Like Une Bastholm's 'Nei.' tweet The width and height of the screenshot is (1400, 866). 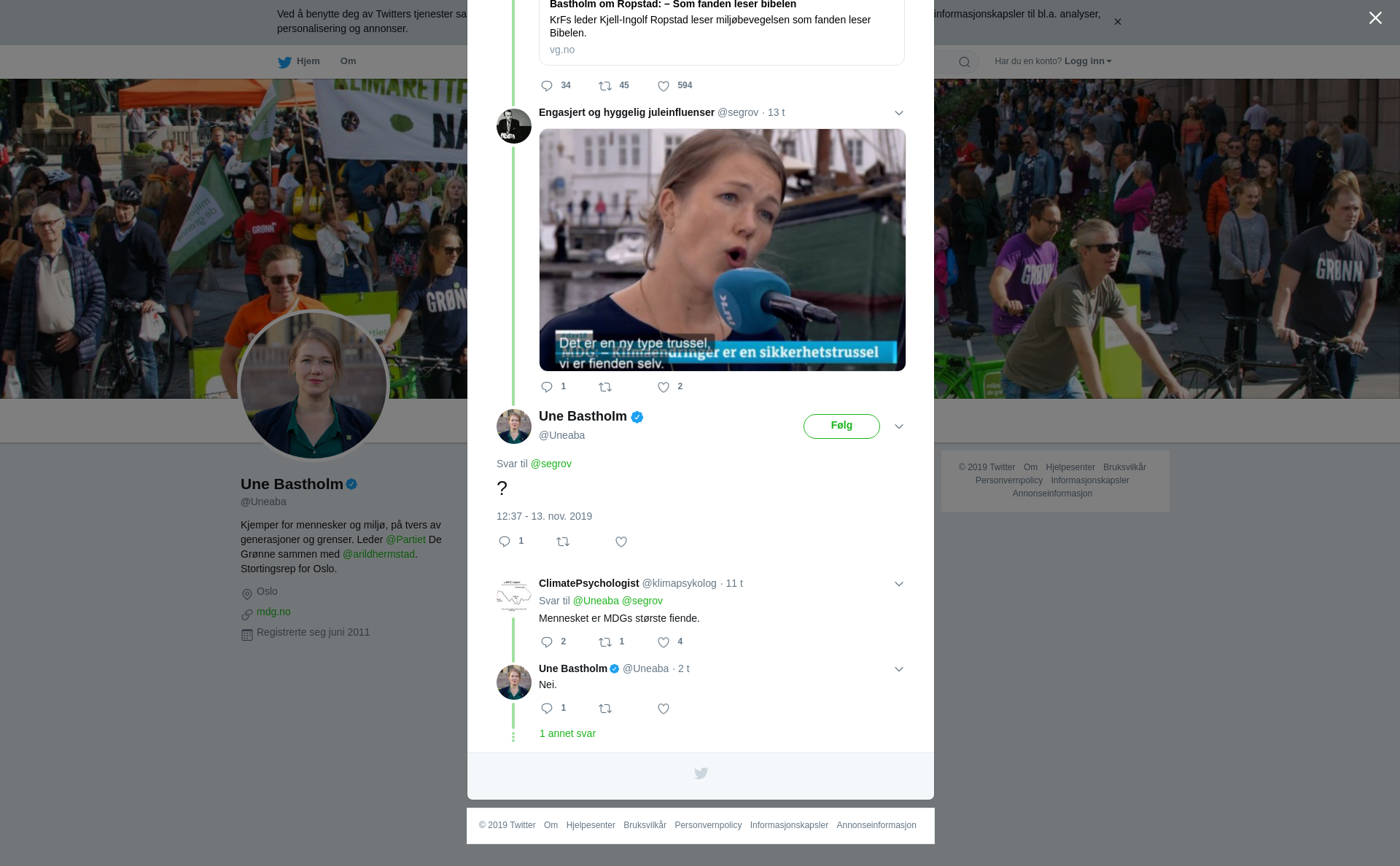664,709
